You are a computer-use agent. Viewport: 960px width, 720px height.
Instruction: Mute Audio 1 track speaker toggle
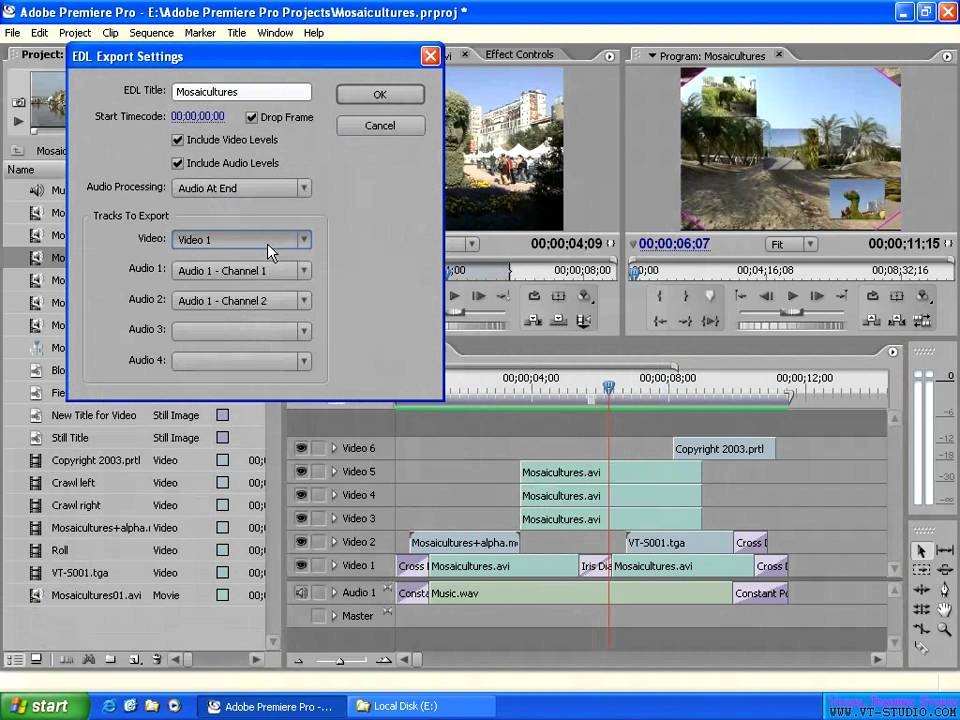click(x=301, y=593)
